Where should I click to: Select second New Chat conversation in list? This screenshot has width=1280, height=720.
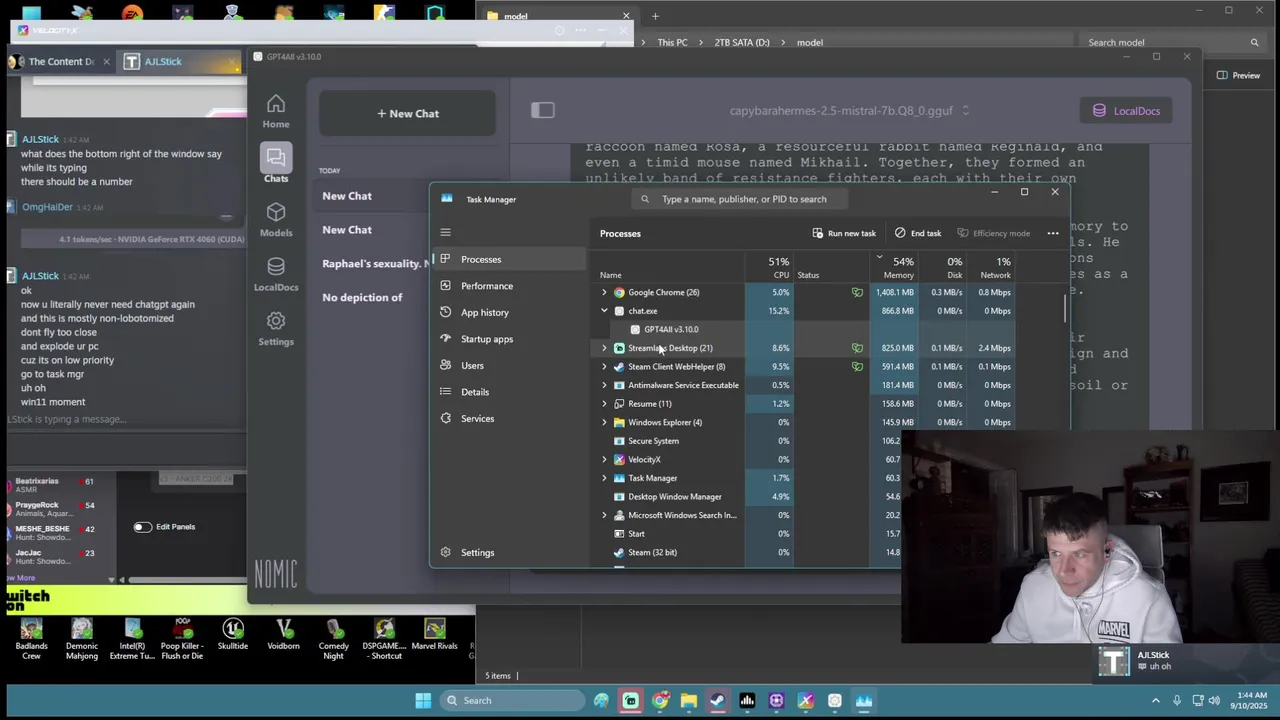(x=372, y=230)
